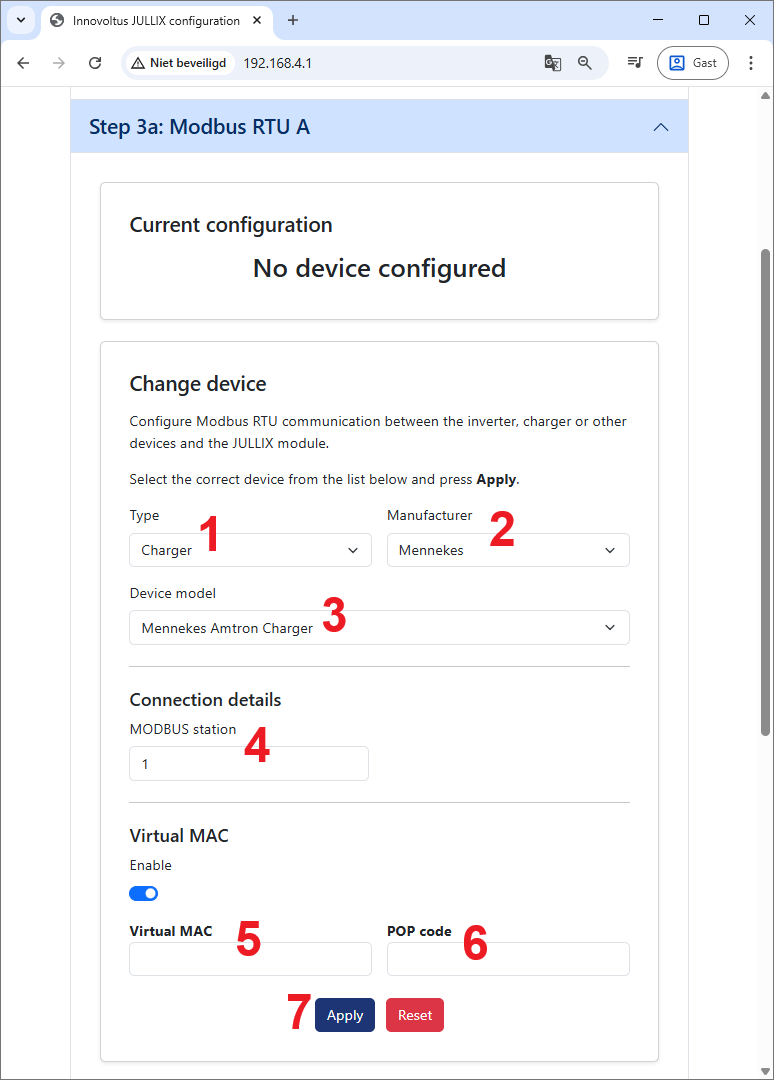Click the MODBUS station input field
Viewport: 774px width, 1080px height.
point(249,764)
